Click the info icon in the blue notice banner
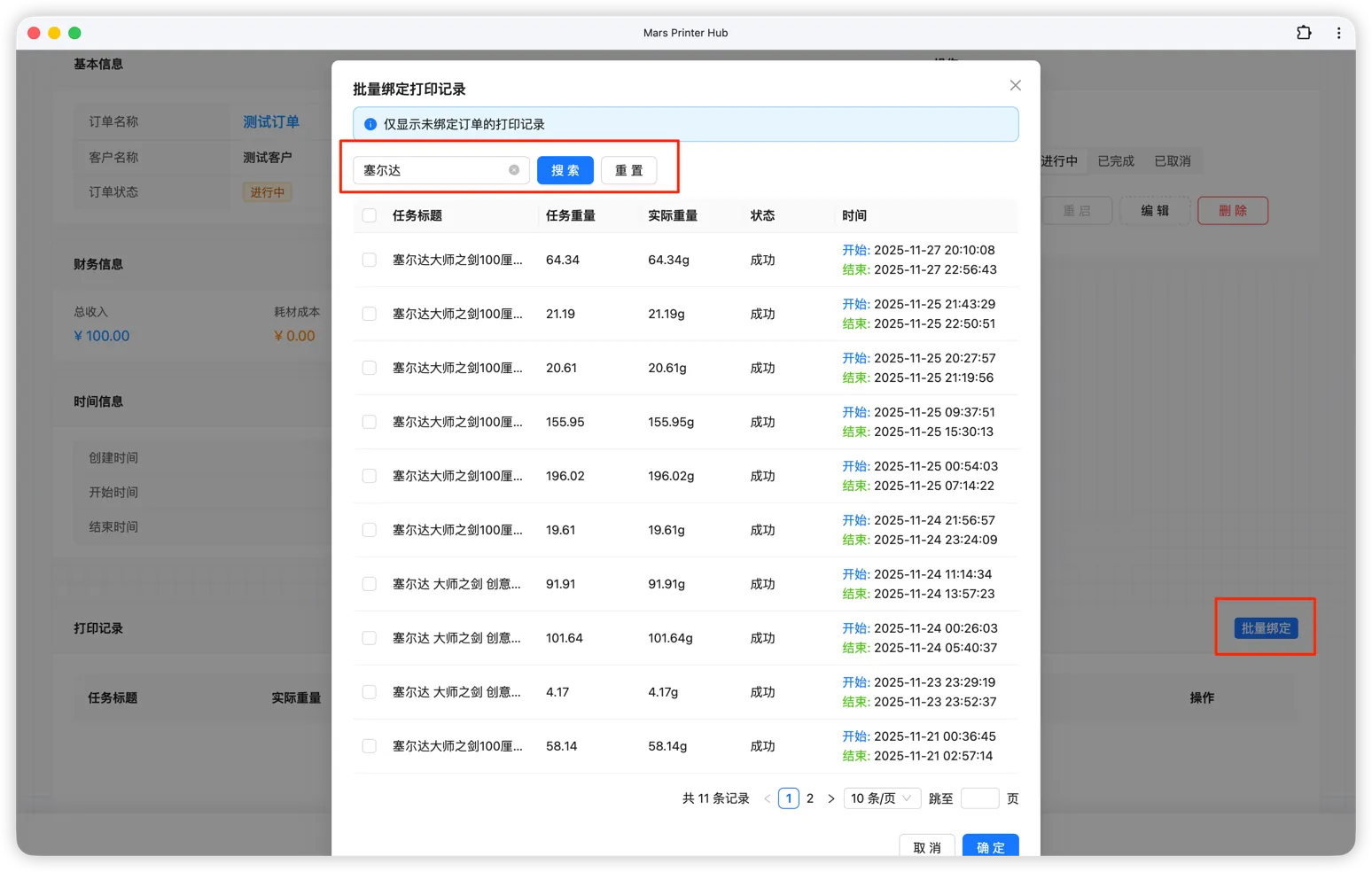Screen dimensions: 1372x872 370,124
